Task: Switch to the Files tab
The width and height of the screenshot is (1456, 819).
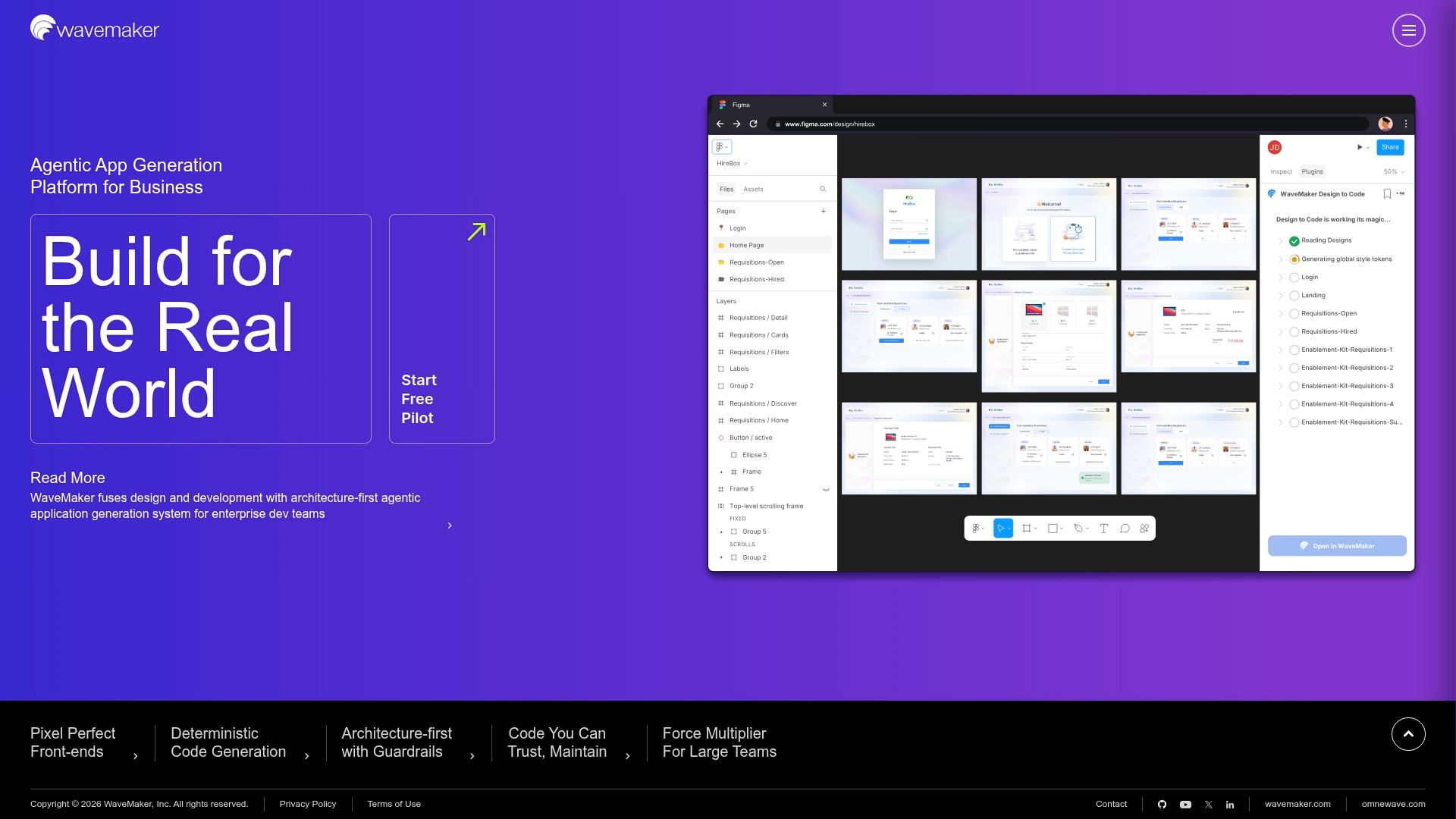Action: (726, 190)
